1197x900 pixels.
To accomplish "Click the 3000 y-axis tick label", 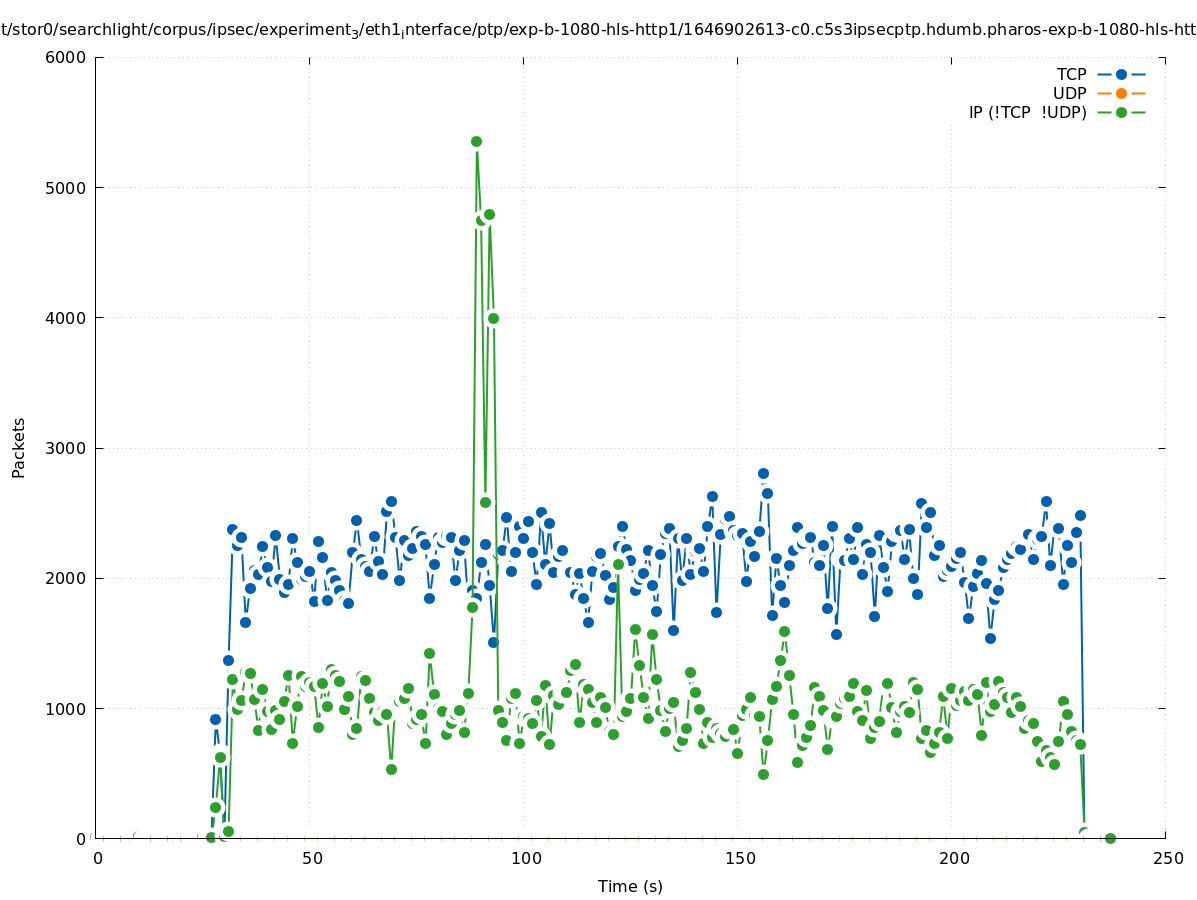I will [66, 448].
